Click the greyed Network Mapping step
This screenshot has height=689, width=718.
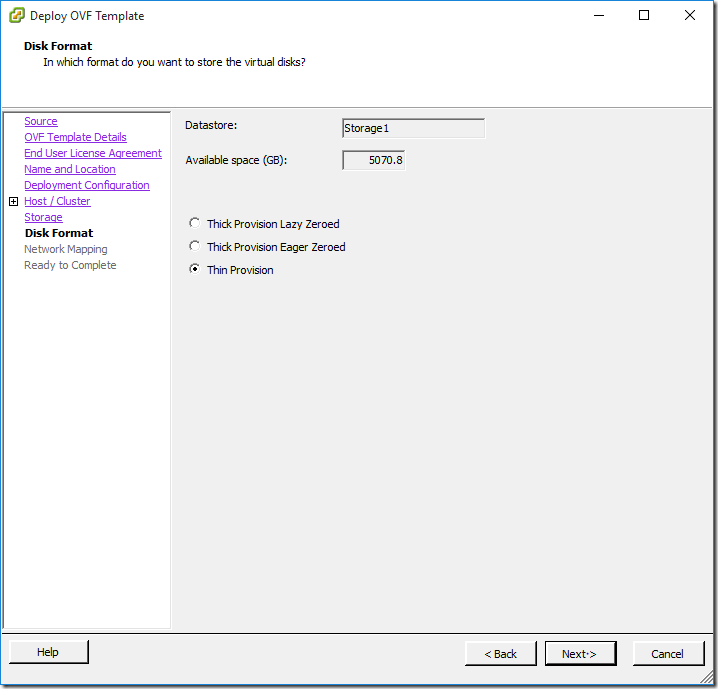66,250
